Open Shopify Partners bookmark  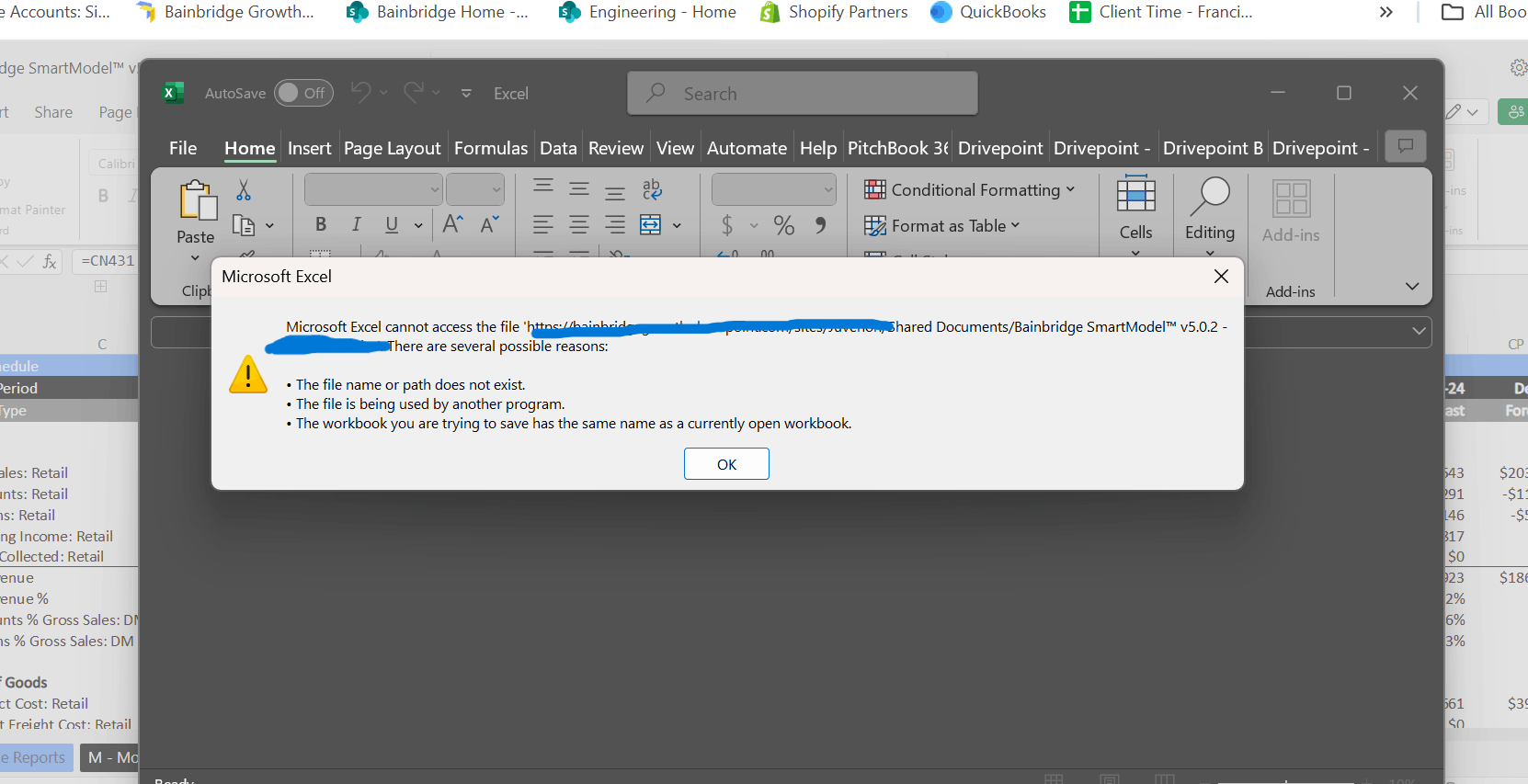coord(834,12)
